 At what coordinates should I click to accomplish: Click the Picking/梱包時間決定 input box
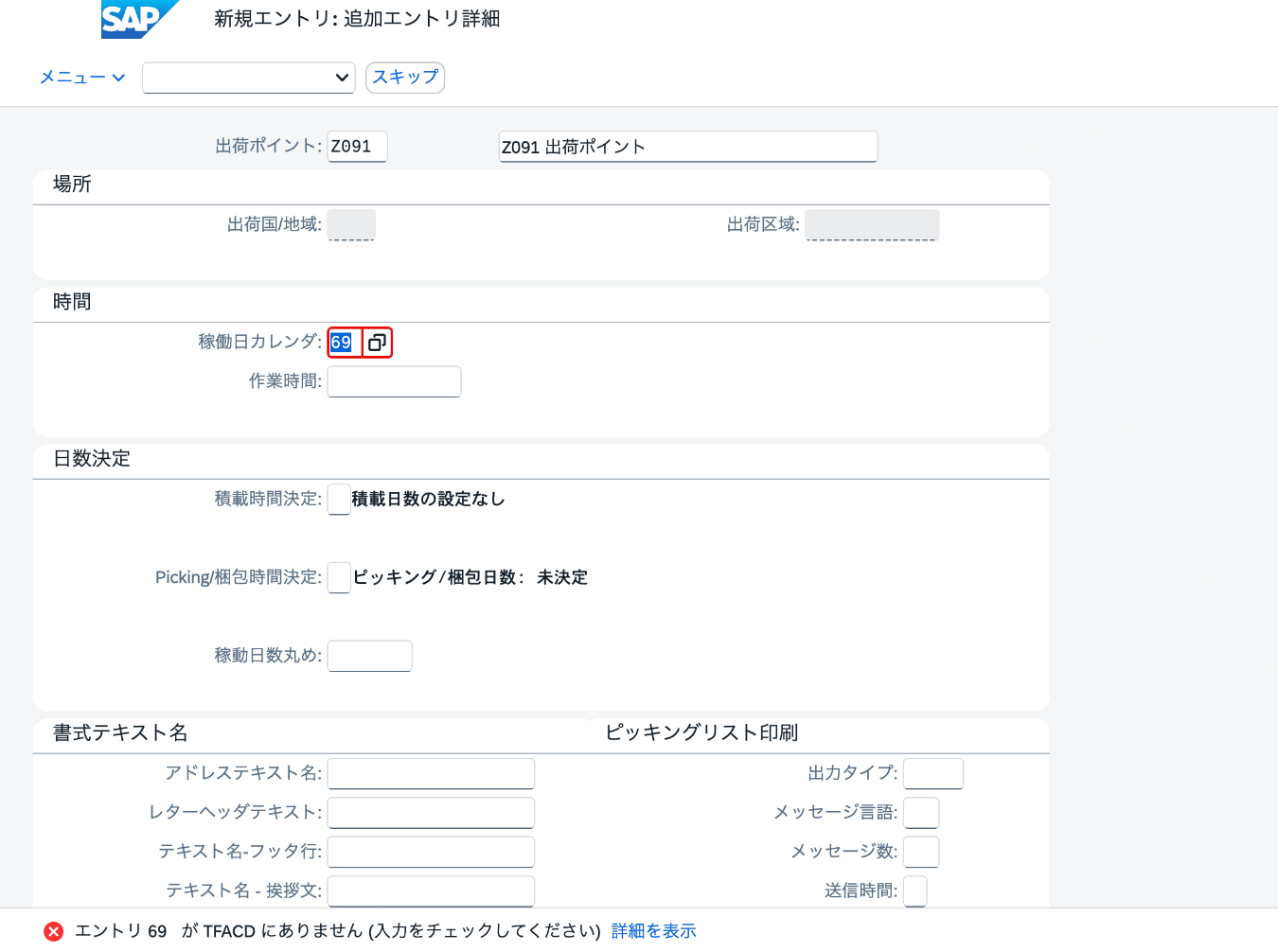(x=339, y=577)
